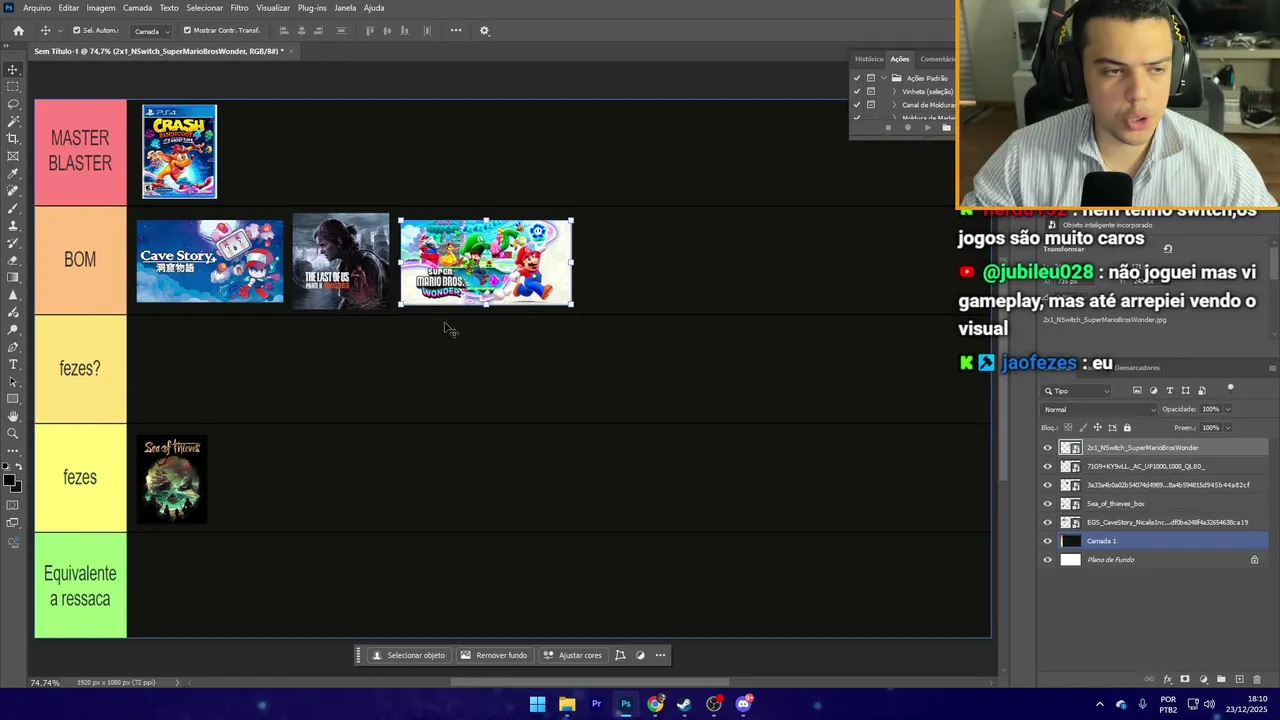This screenshot has height=720, width=1280.
Task: Select the Zoom tool
Action: pos(13,434)
